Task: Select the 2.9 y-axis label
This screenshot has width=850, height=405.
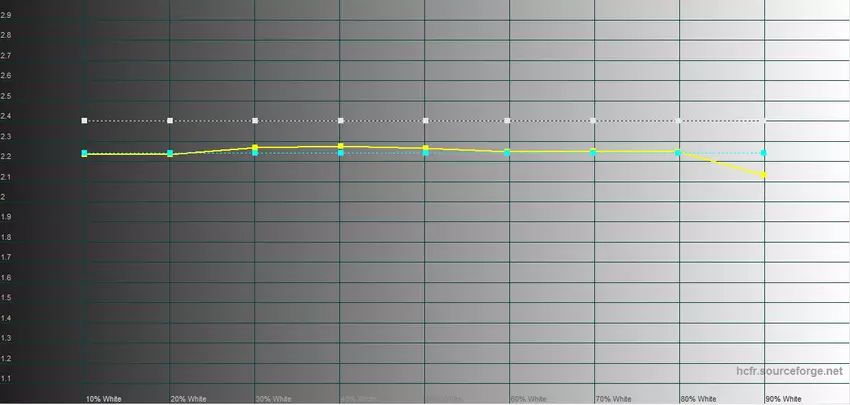Action: [x=7, y=15]
